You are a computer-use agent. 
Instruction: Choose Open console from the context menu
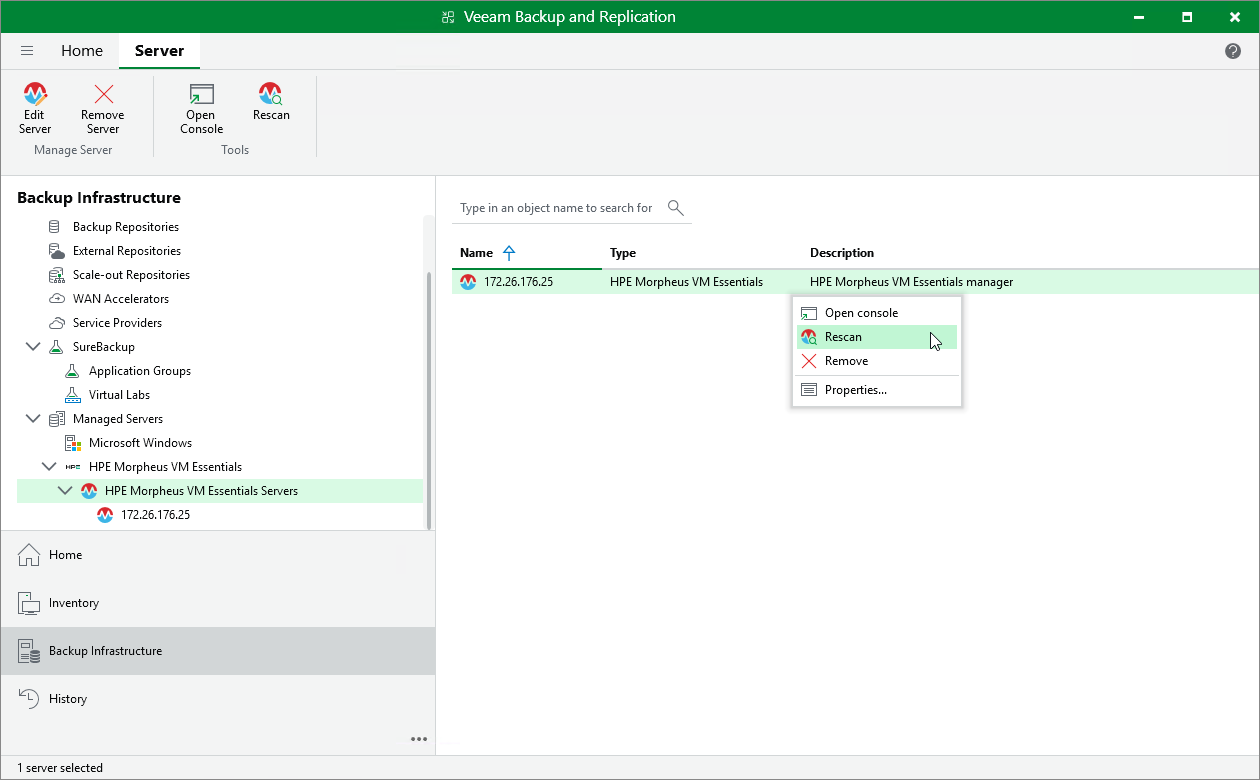coord(877,313)
